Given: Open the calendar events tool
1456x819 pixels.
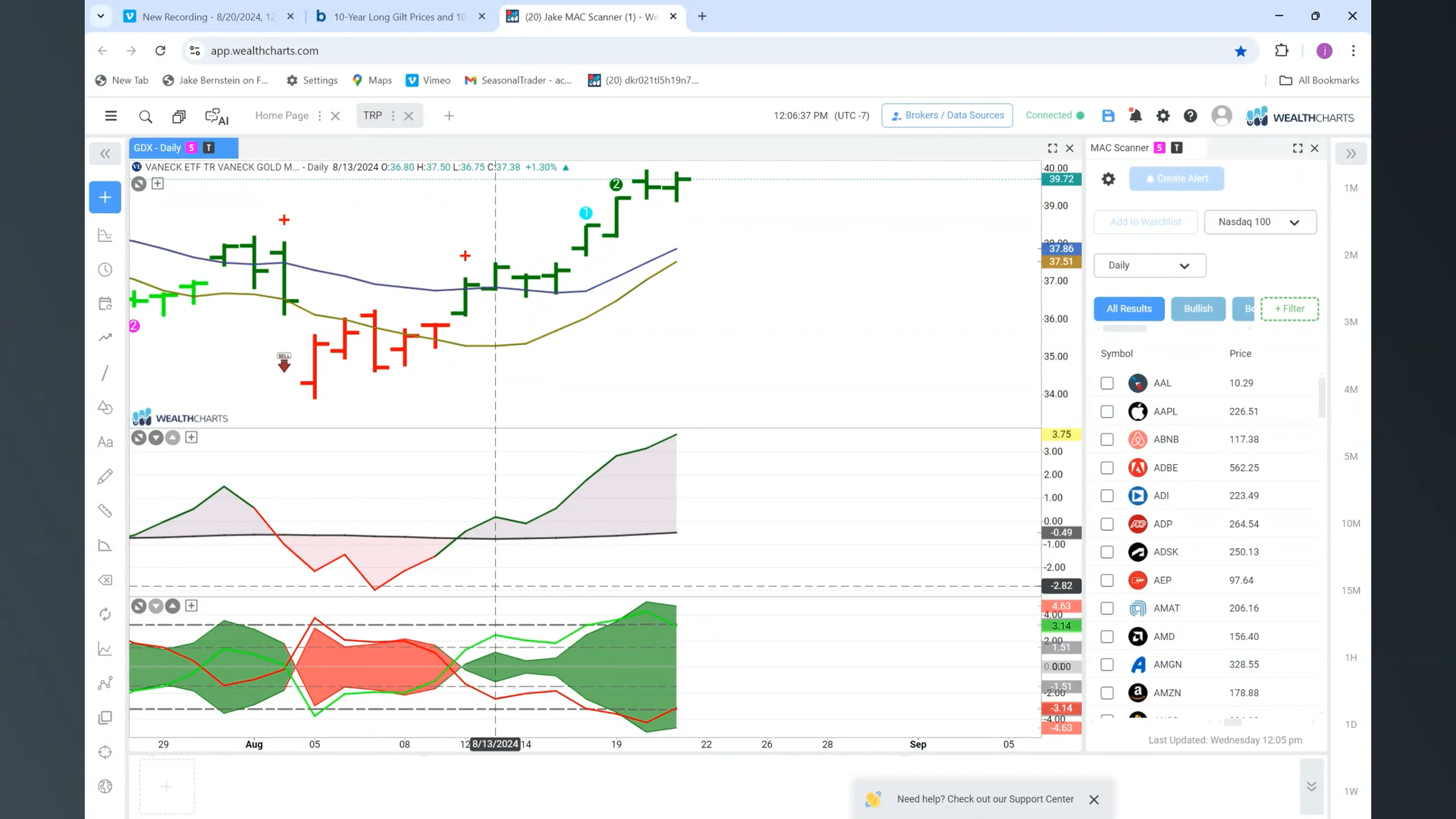Looking at the screenshot, I should [105, 303].
